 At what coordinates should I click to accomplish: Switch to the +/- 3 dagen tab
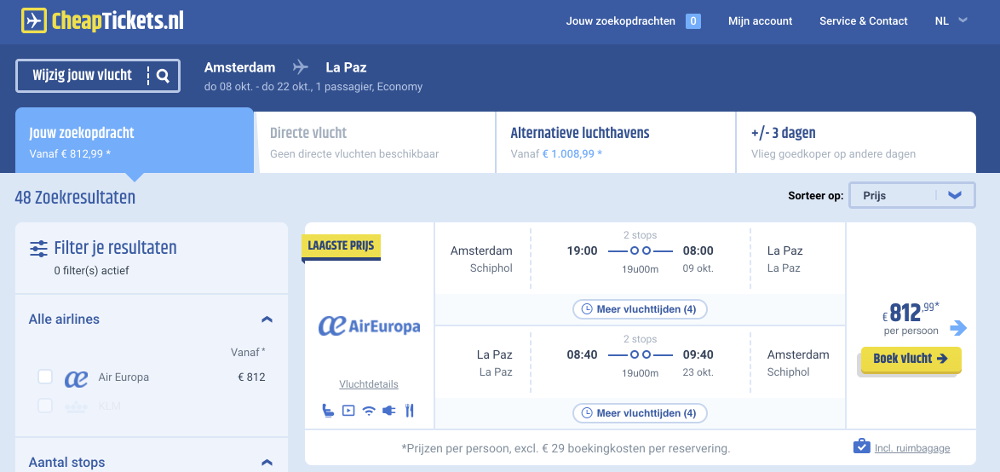(856, 142)
